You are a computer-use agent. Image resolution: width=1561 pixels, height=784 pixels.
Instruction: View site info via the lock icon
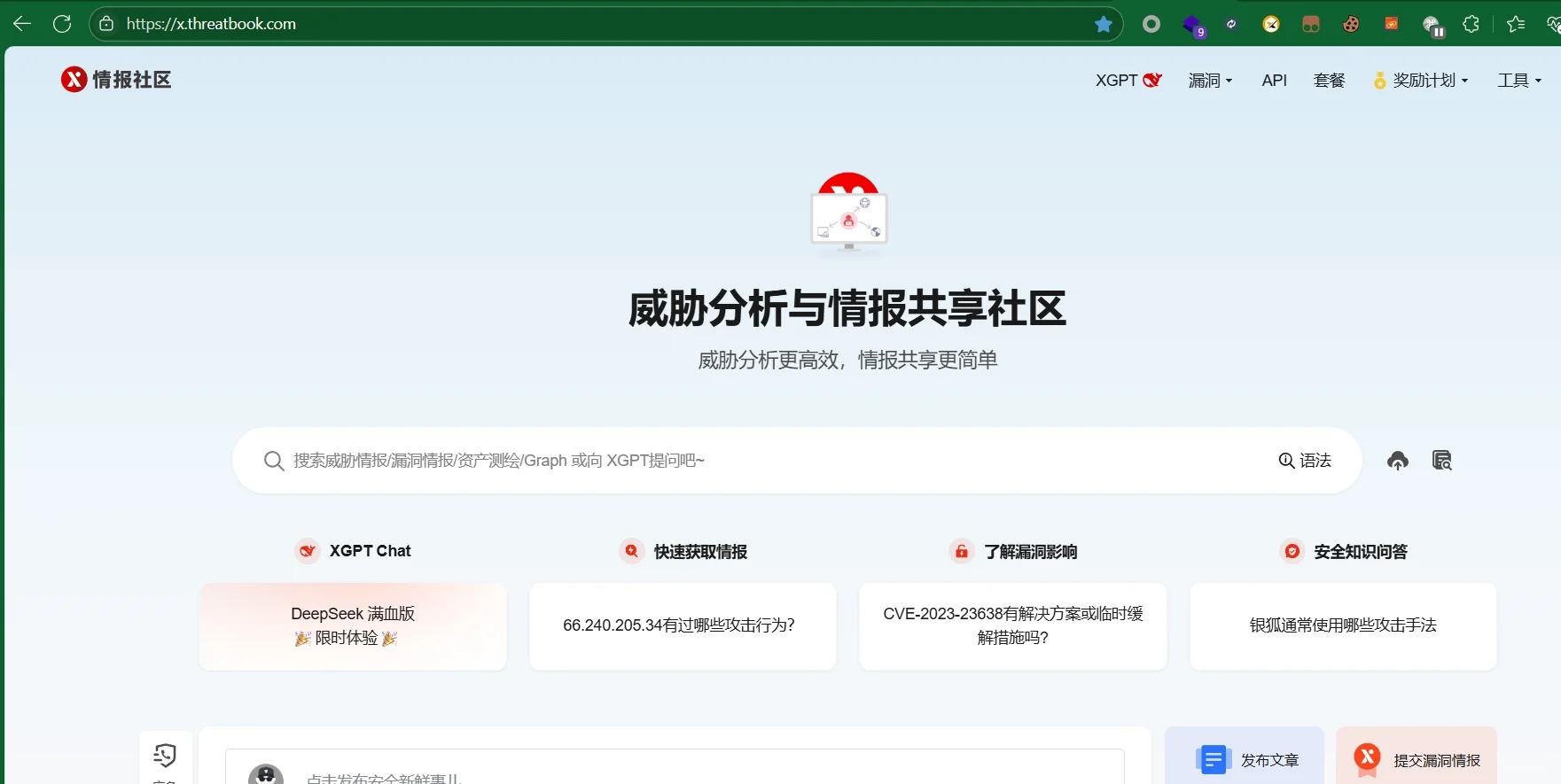point(106,24)
